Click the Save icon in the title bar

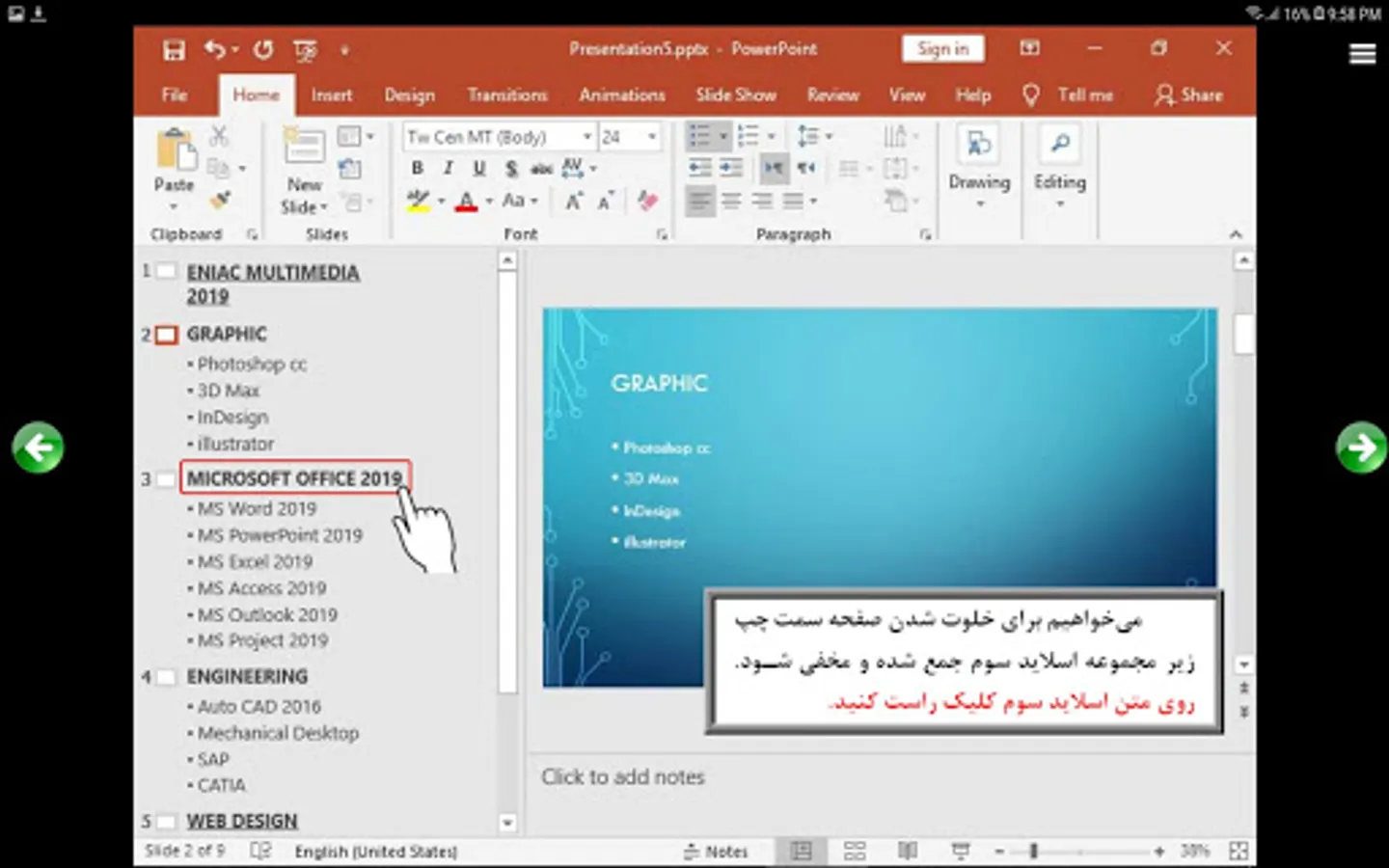point(174,50)
